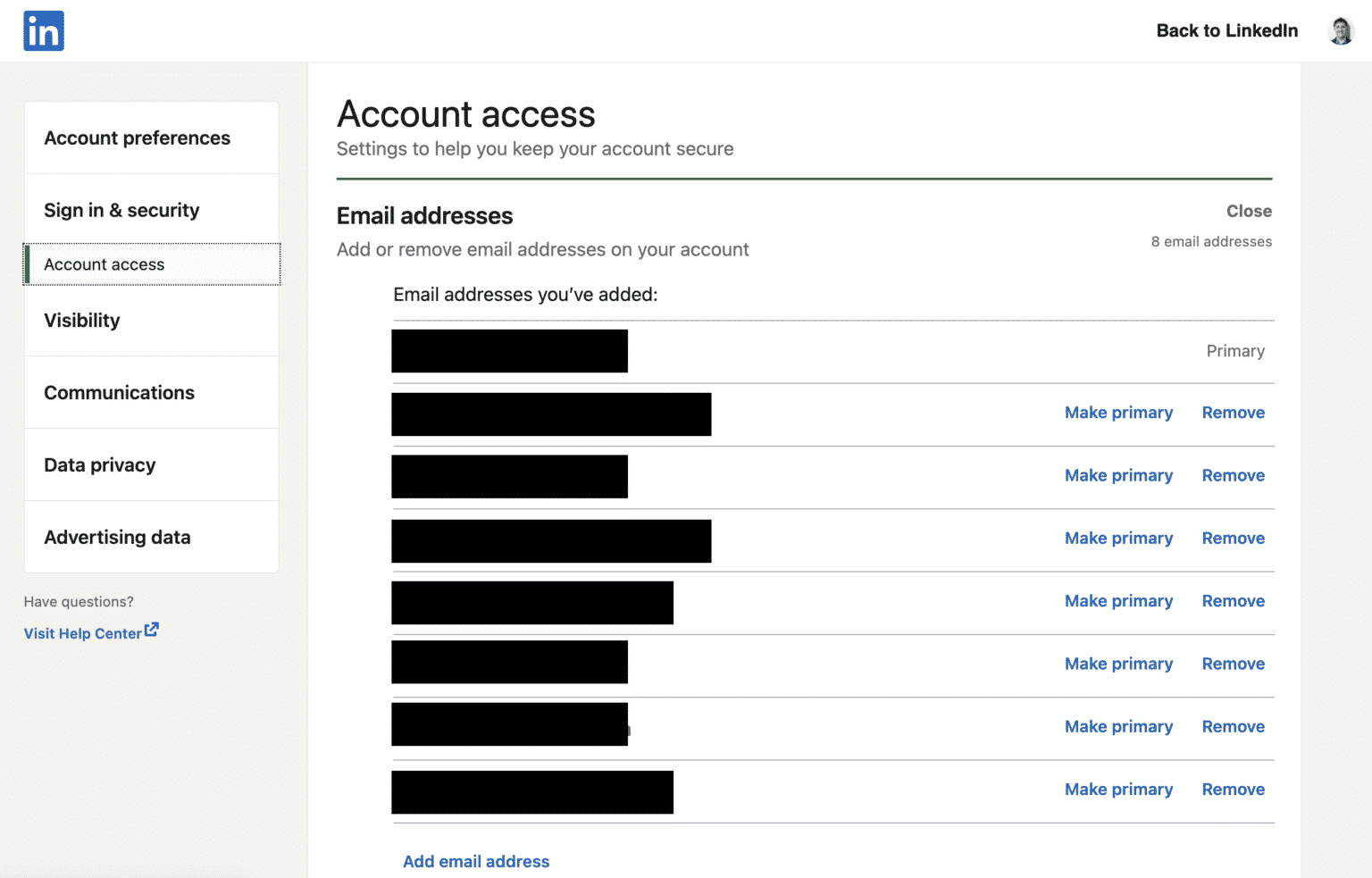Open the Communications settings section
The image size is (1372, 878).
119,392
